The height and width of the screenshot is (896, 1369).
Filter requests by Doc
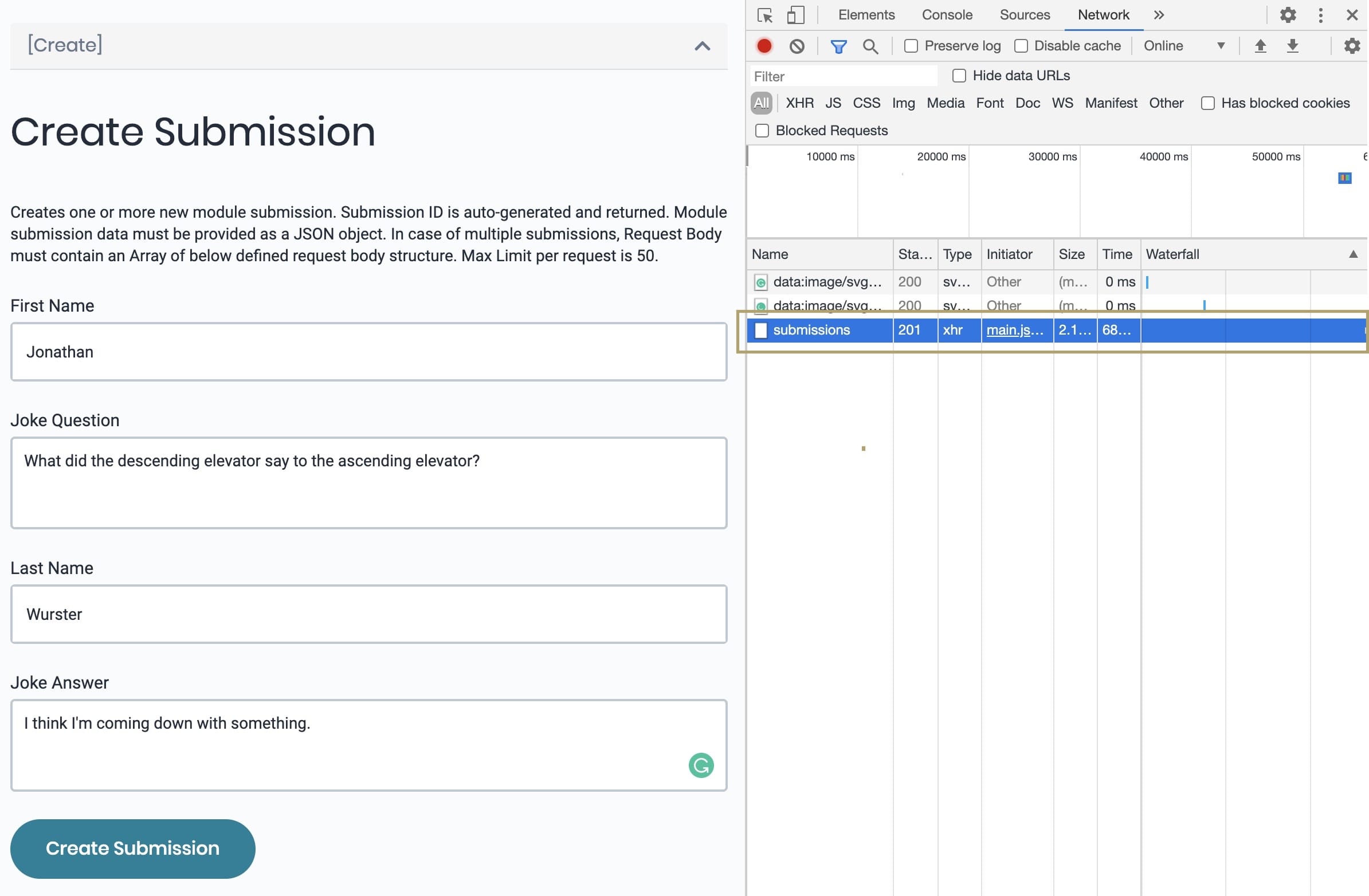point(1027,103)
